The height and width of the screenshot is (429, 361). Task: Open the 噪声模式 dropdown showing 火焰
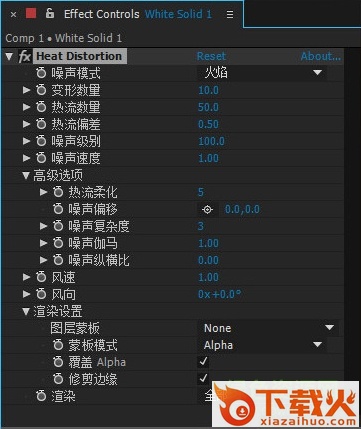pyautogui.click(x=262, y=73)
